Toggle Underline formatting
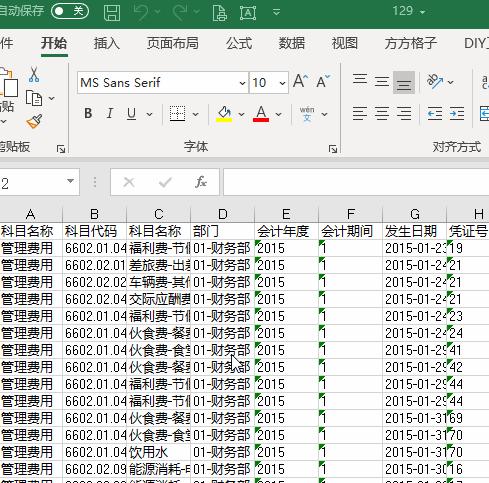Viewport: 489px width, 483px height. tap(132, 114)
